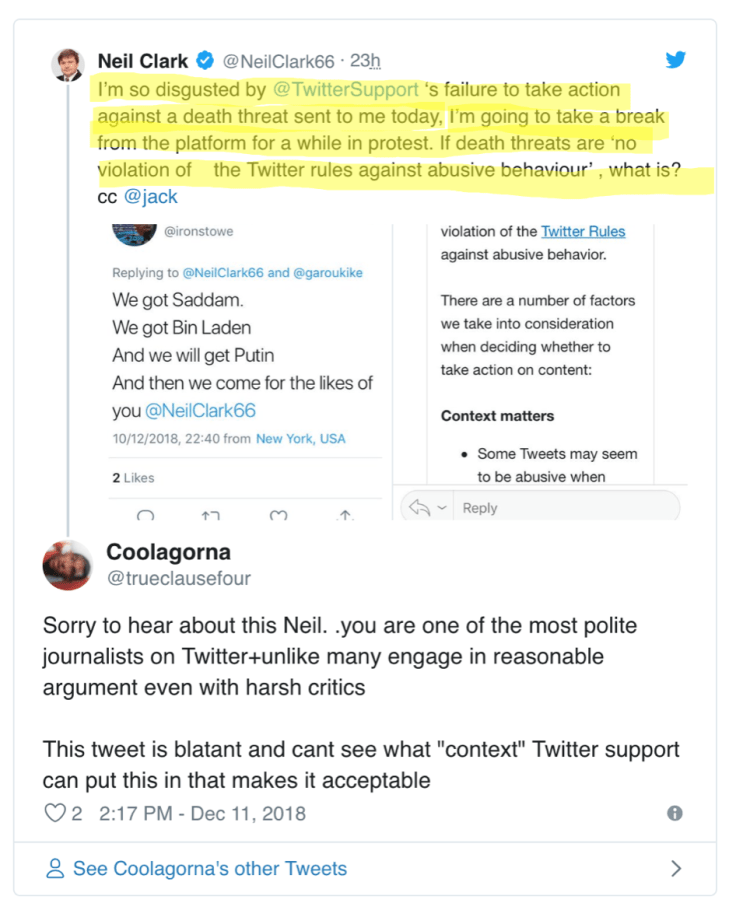Click the Twitter bird logo icon

[676, 60]
